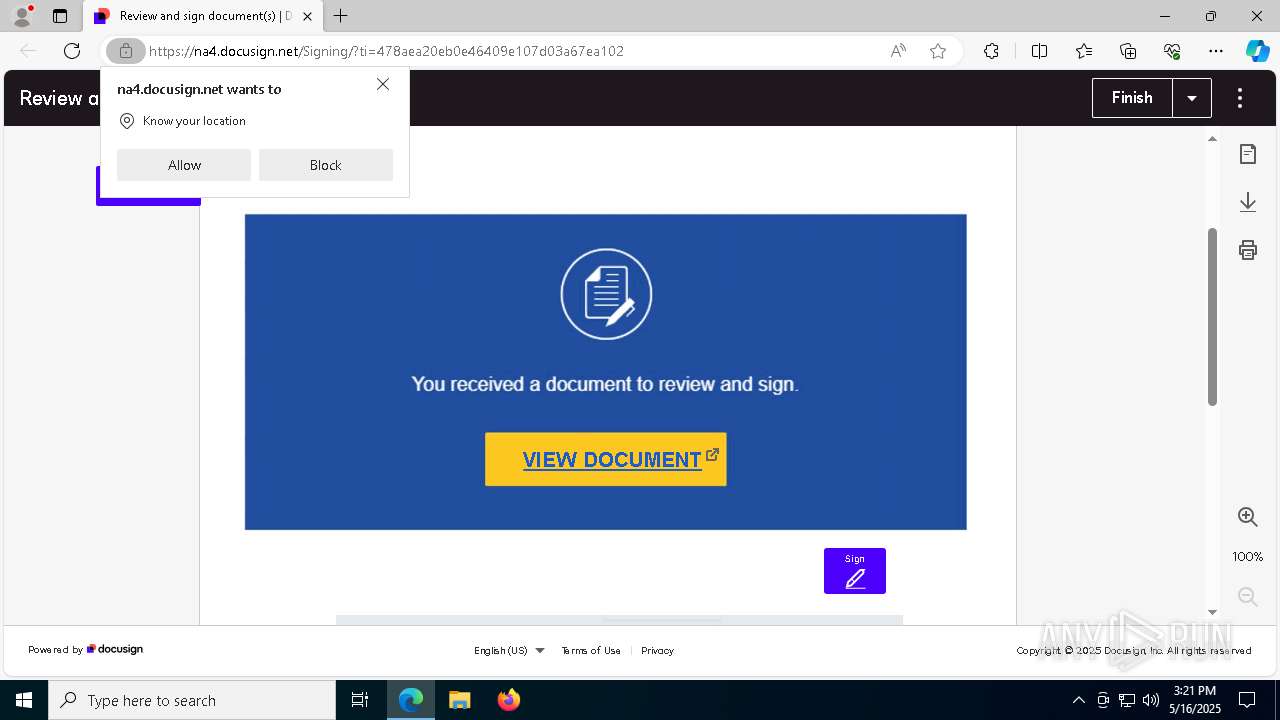Image resolution: width=1280 pixels, height=720 pixels.
Task: Open the Tab actions menu icon
Action: 60,16
